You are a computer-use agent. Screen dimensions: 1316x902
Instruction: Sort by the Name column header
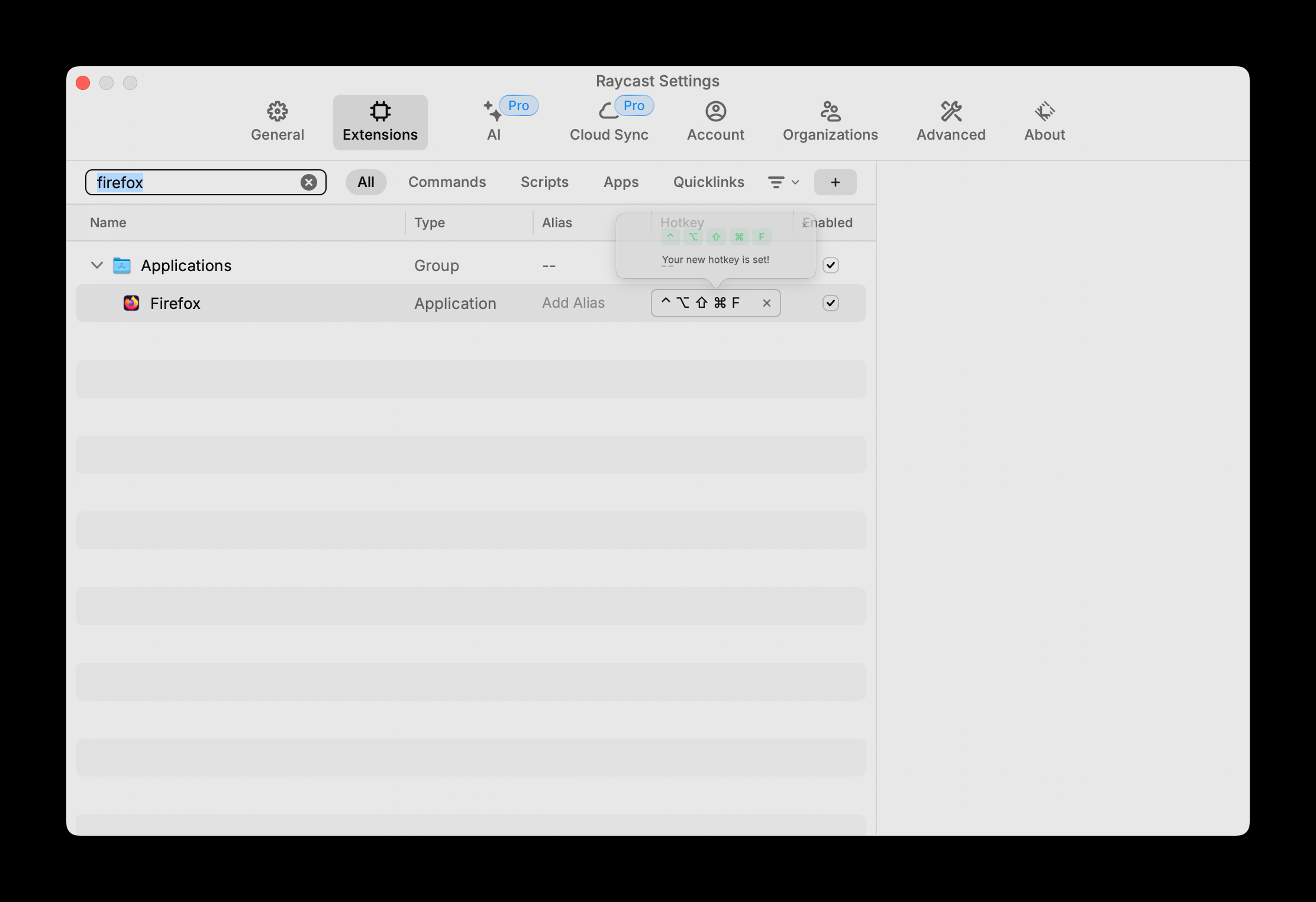(108, 223)
